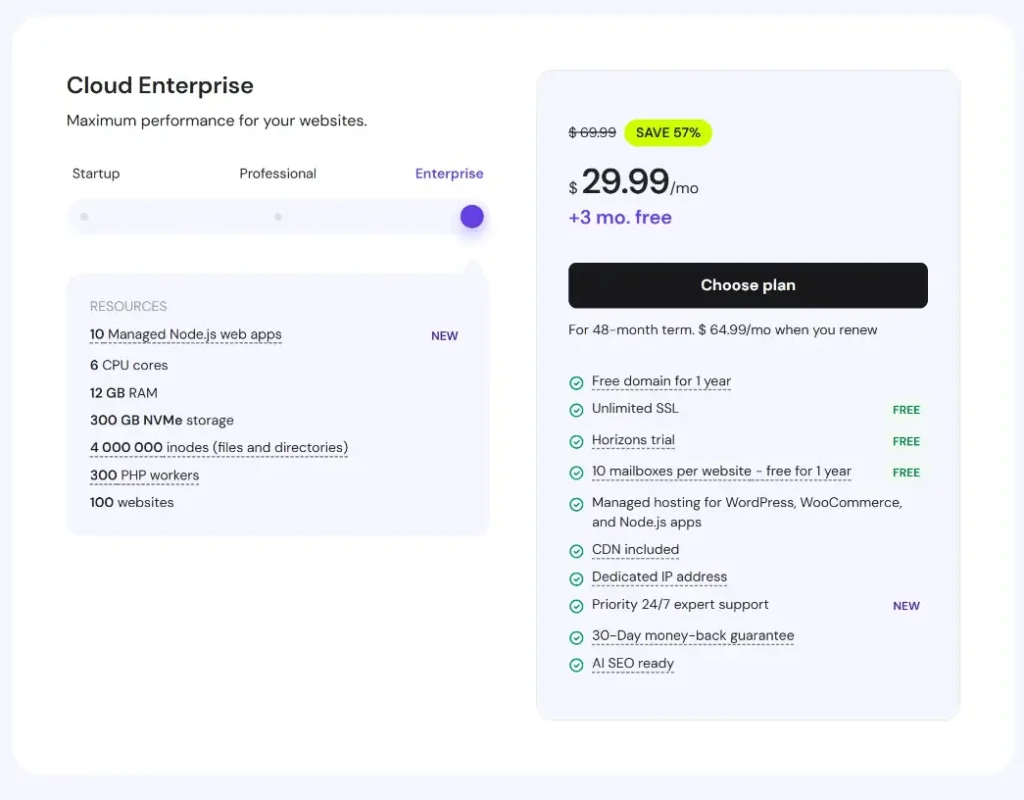Click the checkmark icon beside Unlimited SSL
Viewport: 1024px width, 800px height.
point(577,409)
